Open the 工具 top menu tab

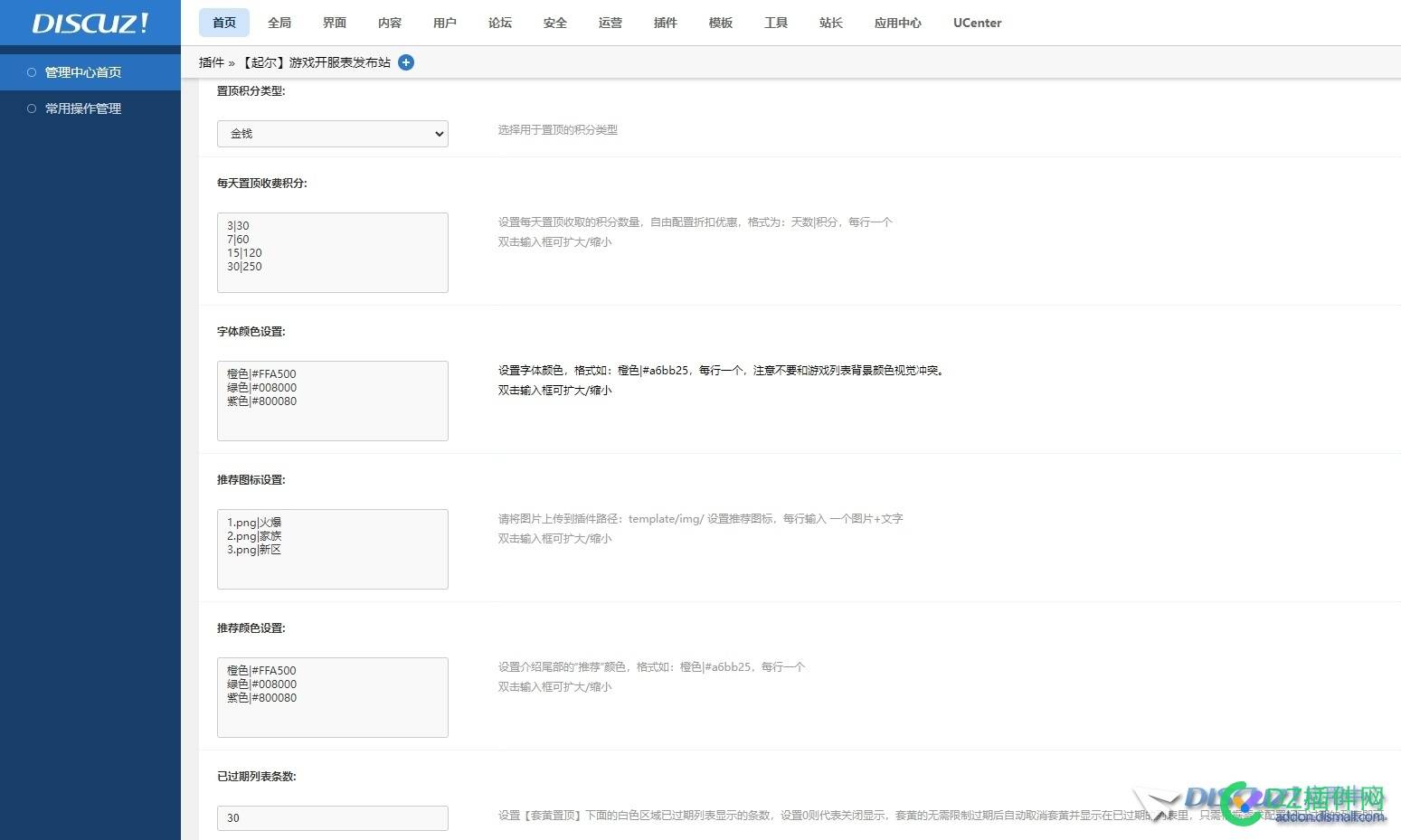pos(776,23)
